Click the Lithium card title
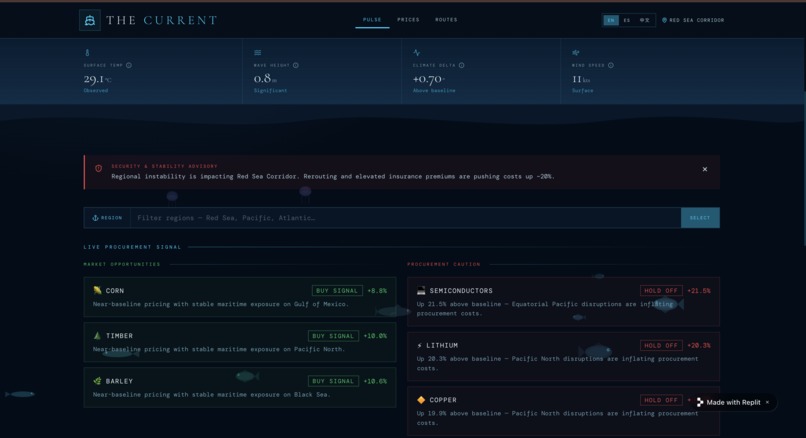Viewport: 806px width, 438px height. point(442,345)
